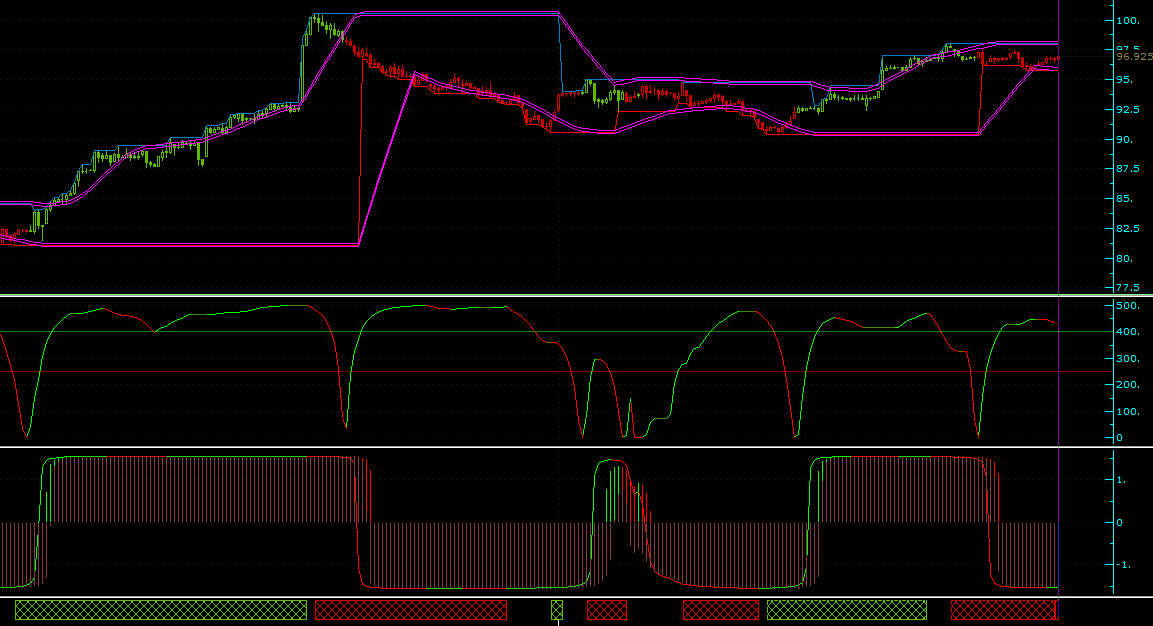Click the 95. price axis label
The image size is (1153, 626).
pos(1125,79)
